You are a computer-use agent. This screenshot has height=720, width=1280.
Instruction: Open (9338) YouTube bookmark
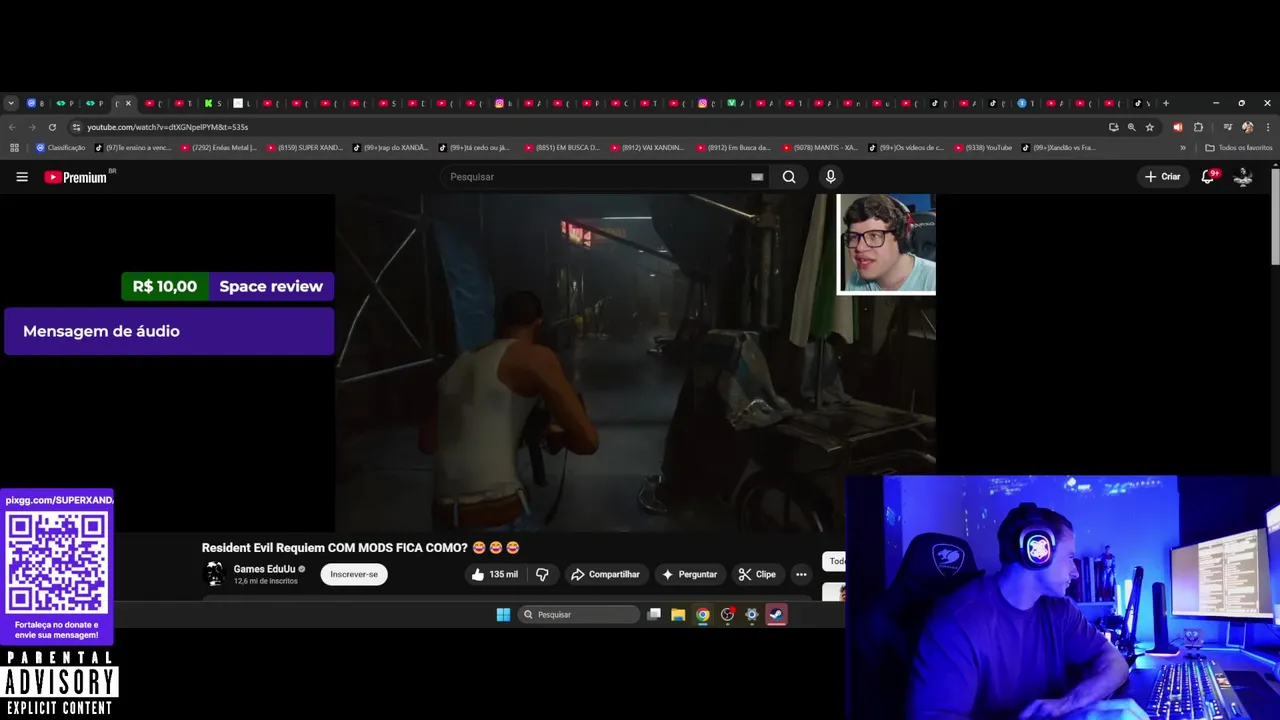pos(984,148)
